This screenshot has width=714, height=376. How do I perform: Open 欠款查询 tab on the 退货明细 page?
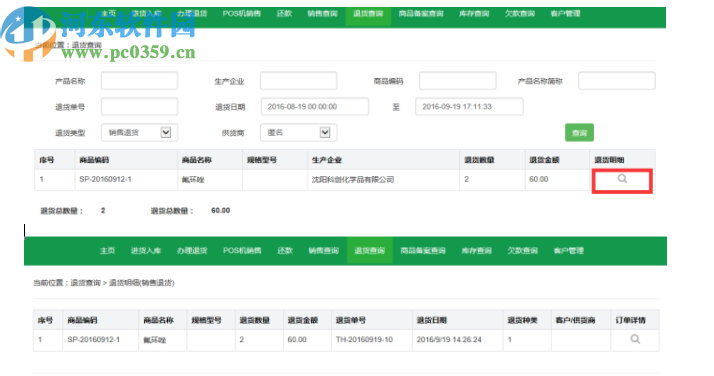pyautogui.click(x=522, y=250)
